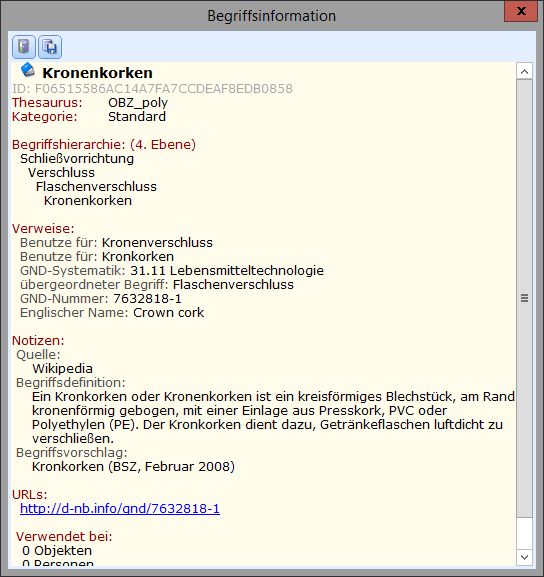Screen dimensions: 544x577
Task: Select Verschluss in the Begriffshierarchie
Action: tap(61, 173)
